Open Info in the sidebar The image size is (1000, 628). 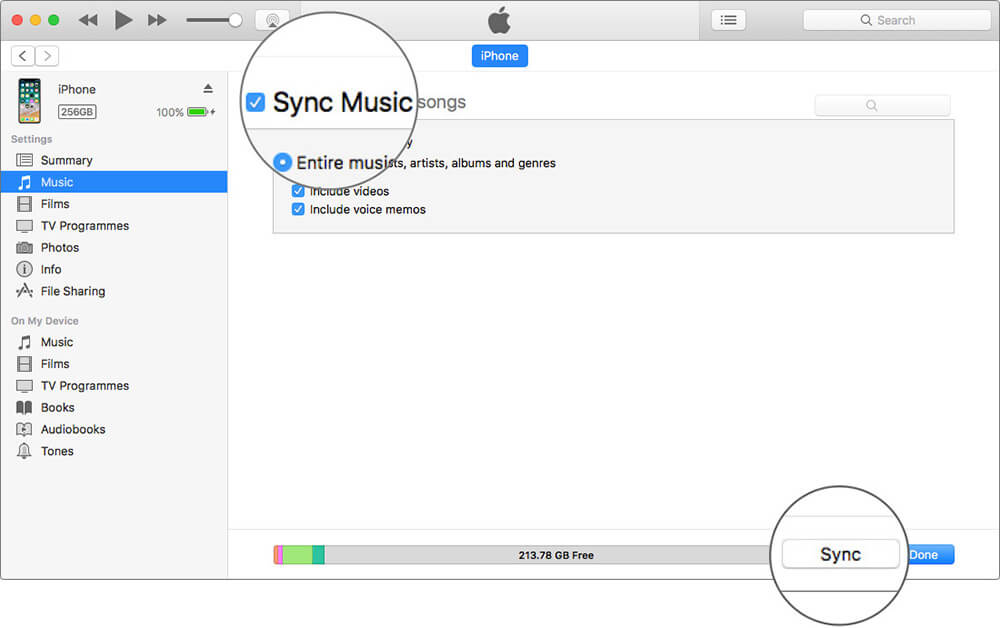(114, 269)
